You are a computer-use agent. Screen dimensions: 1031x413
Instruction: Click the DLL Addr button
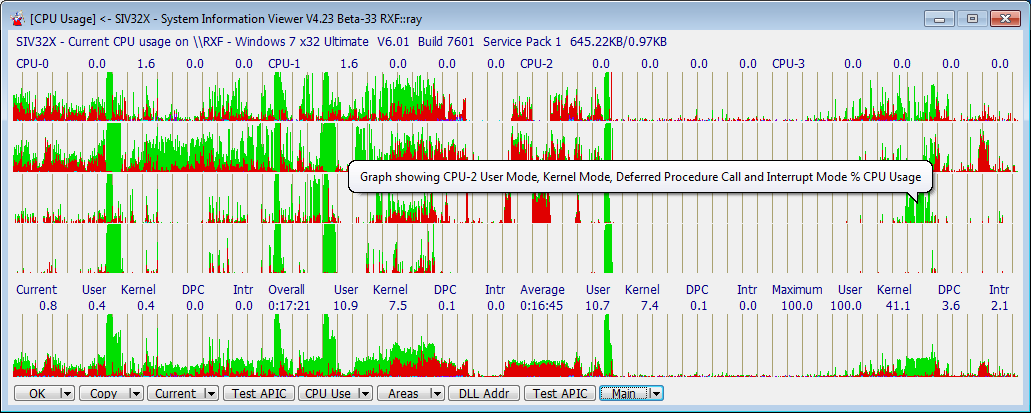pos(484,394)
